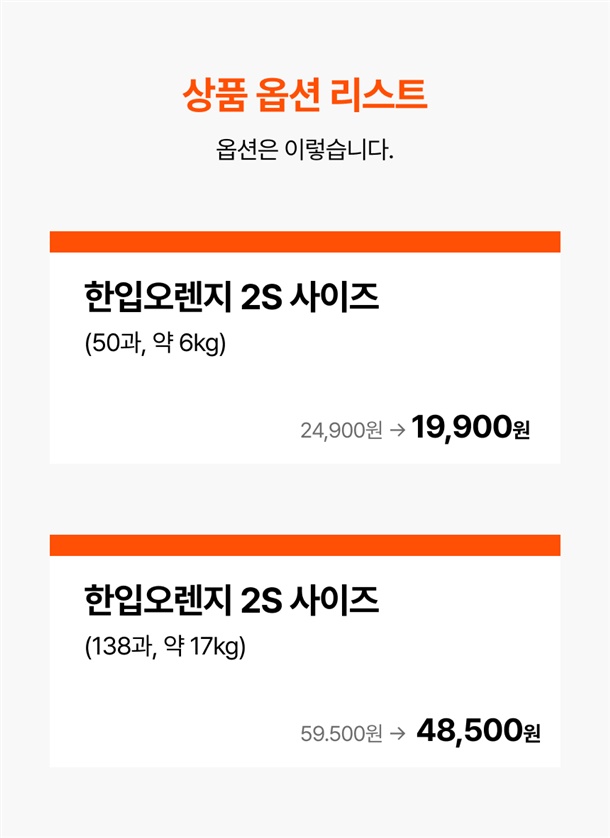This screenshot has width=610, height=838.
Task: Click the arrow before 19,900원
Action: (x=396, y=431)
